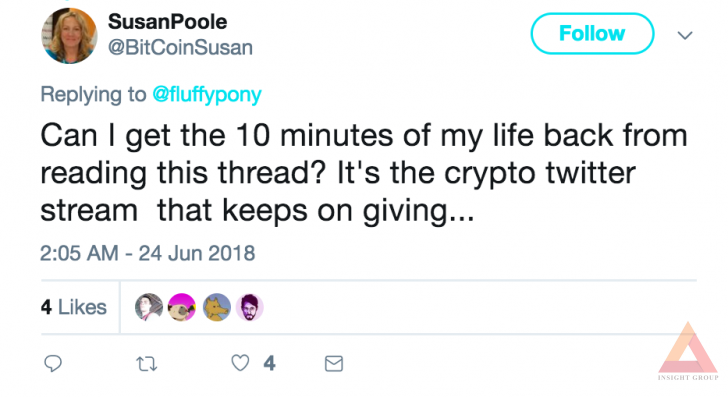Open the 2:05 AM - 24 Jun 2018 timestamp
Image resolution: width=728 pixels, height=397 pixels.
click(x=148, y=254)
